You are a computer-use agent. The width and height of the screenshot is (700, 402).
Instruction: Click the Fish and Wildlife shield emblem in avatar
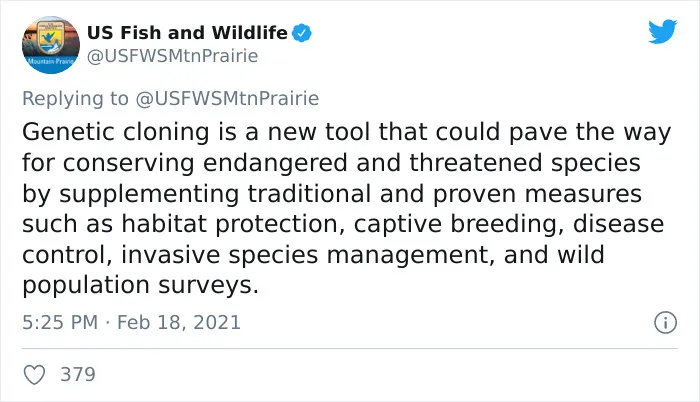coord(50,38)
